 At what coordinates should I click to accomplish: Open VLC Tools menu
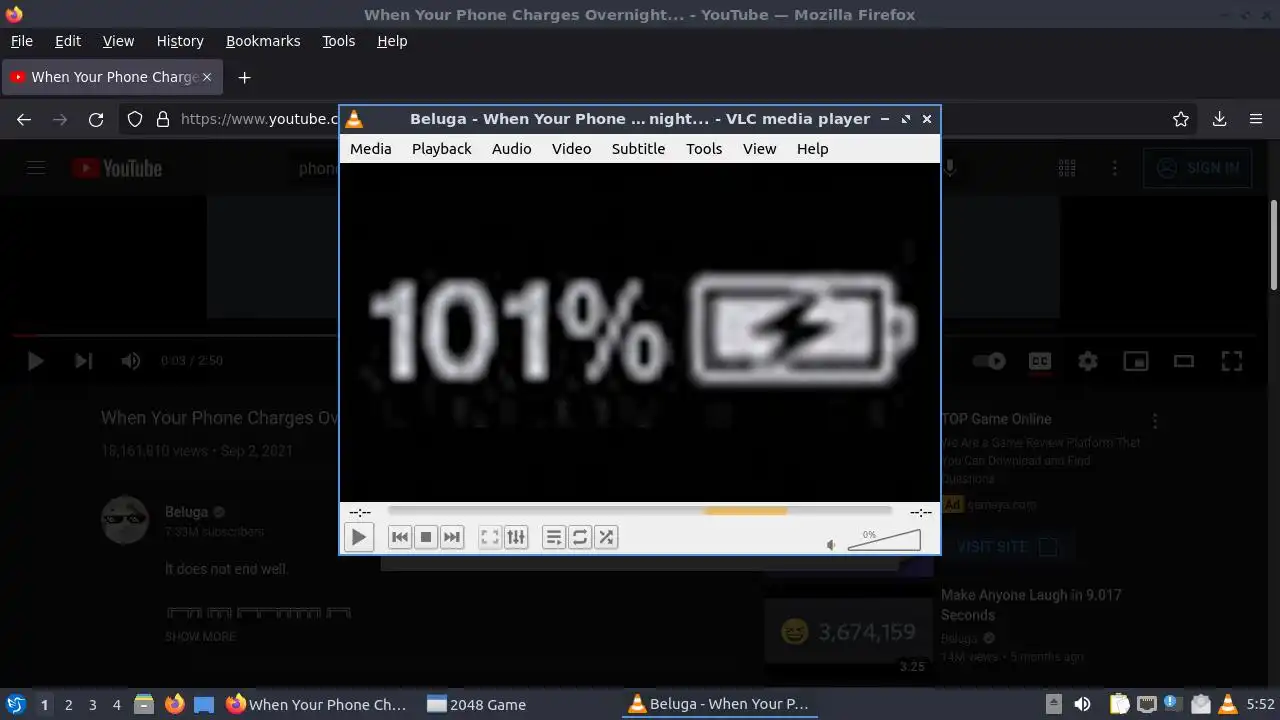(x=704, y=148)
